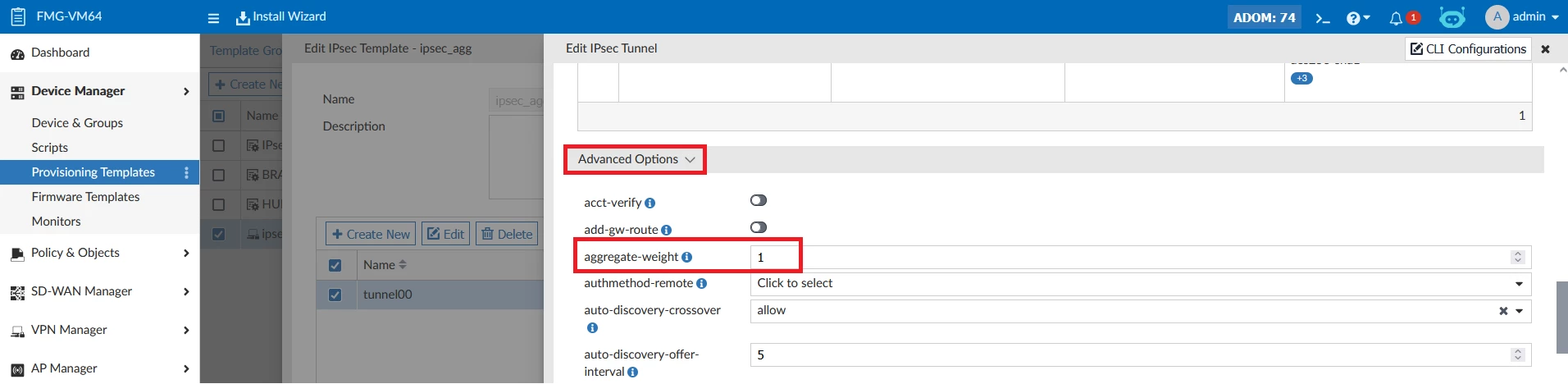
Task: Collapse the Advanced Options section
Action: [x=636, y=159]
